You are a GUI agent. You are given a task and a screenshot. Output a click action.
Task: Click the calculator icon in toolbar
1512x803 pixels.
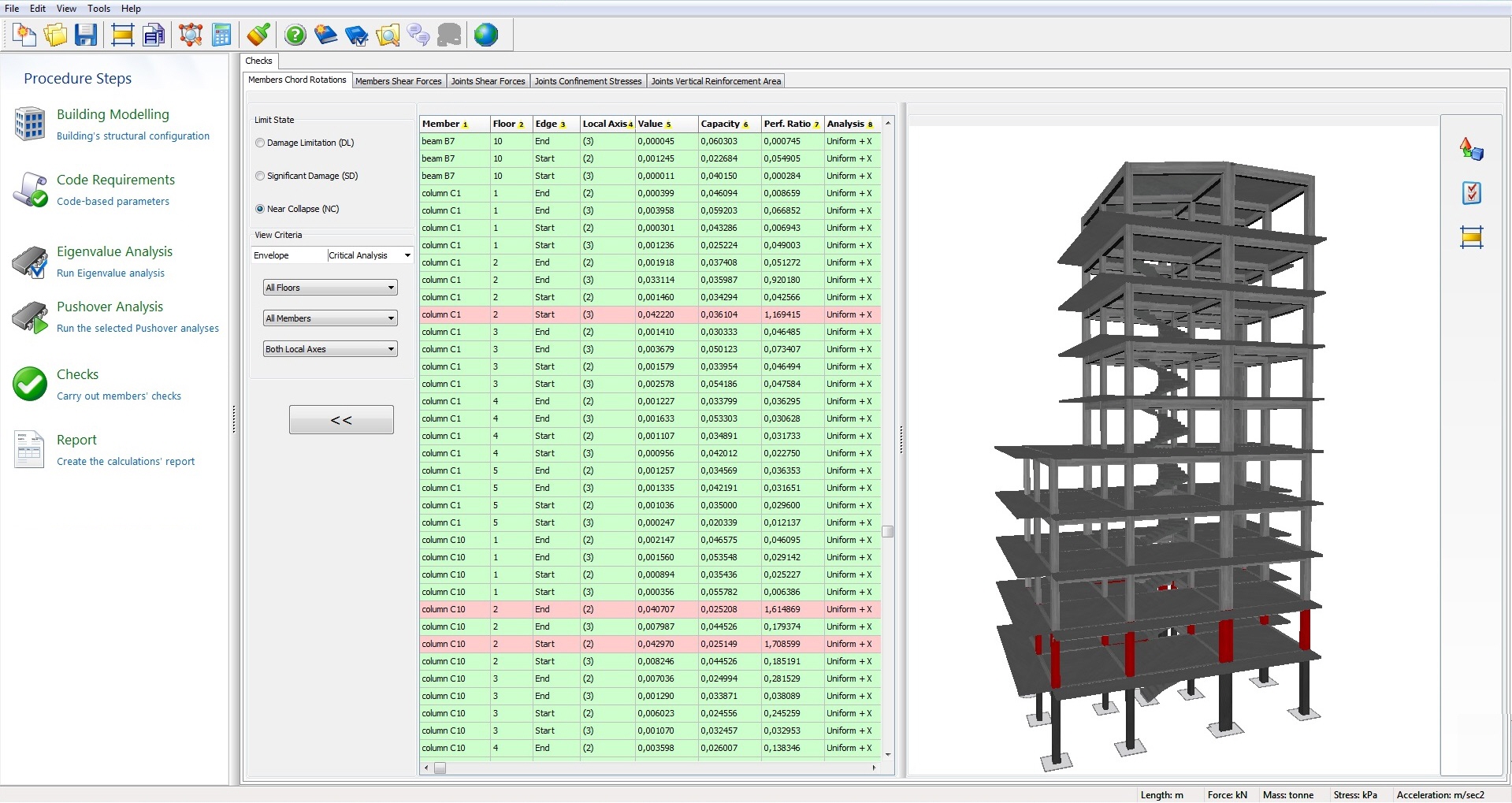[222, 35]
